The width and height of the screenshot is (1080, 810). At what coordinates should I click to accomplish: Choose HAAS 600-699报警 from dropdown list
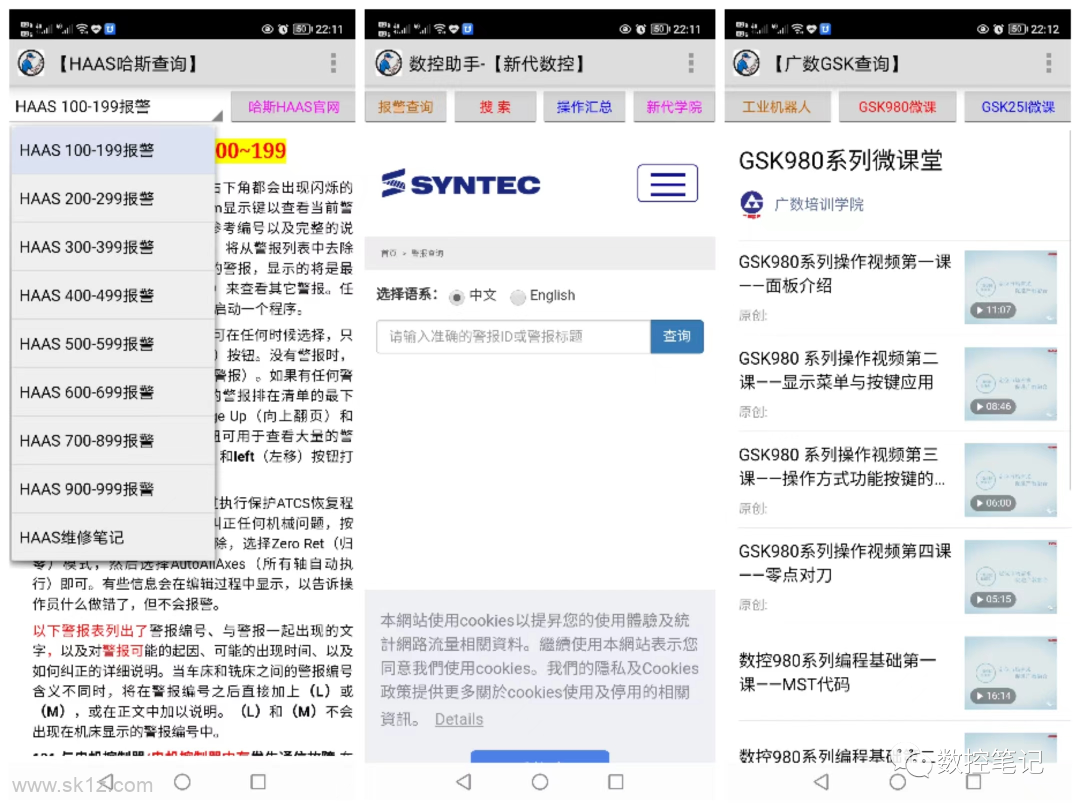tap(114, 391)
